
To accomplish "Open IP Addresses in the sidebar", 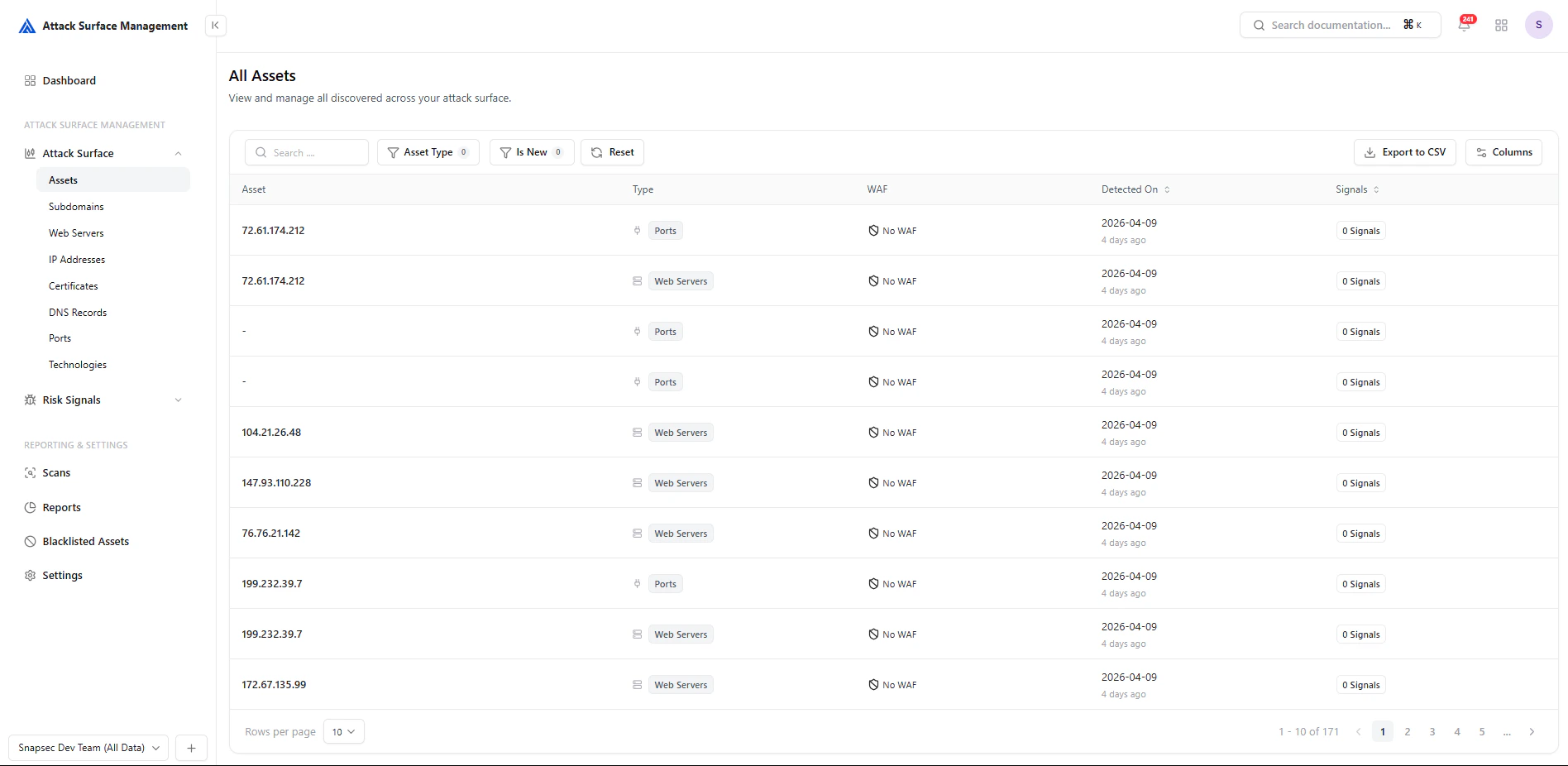I will coord(77,259).
